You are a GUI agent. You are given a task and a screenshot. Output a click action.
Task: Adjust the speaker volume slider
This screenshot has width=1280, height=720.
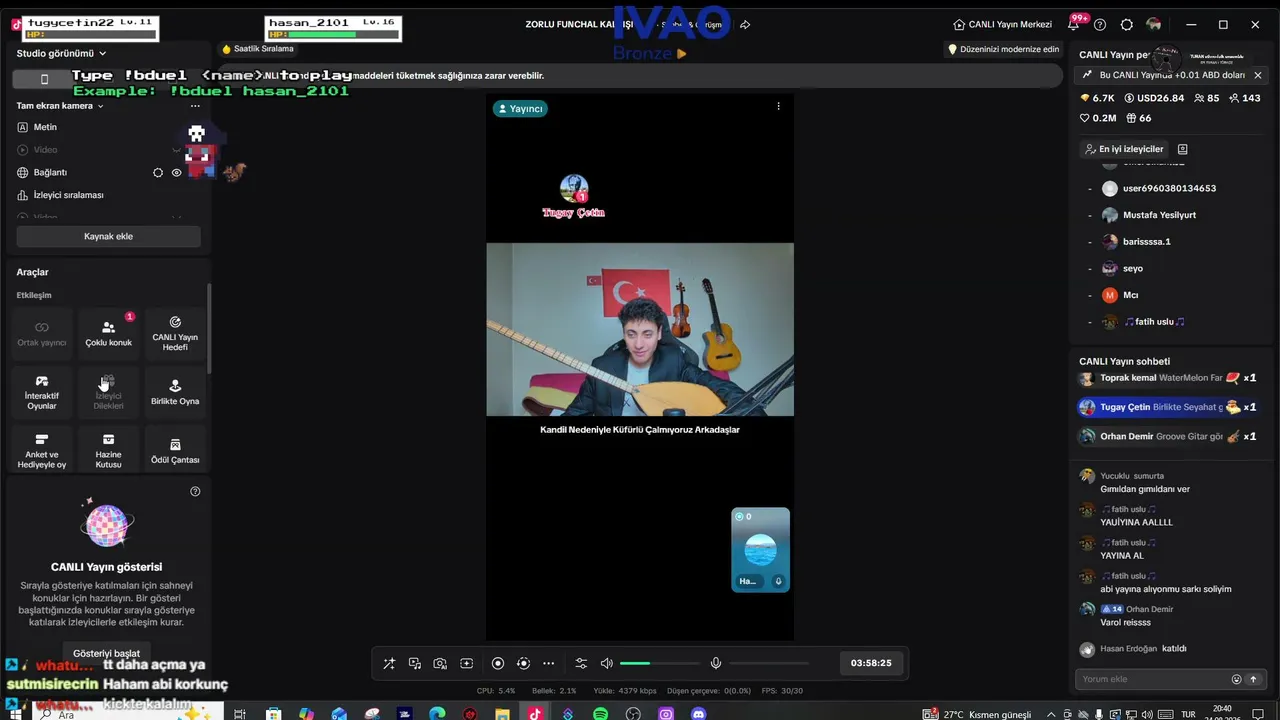pos(660,663)
